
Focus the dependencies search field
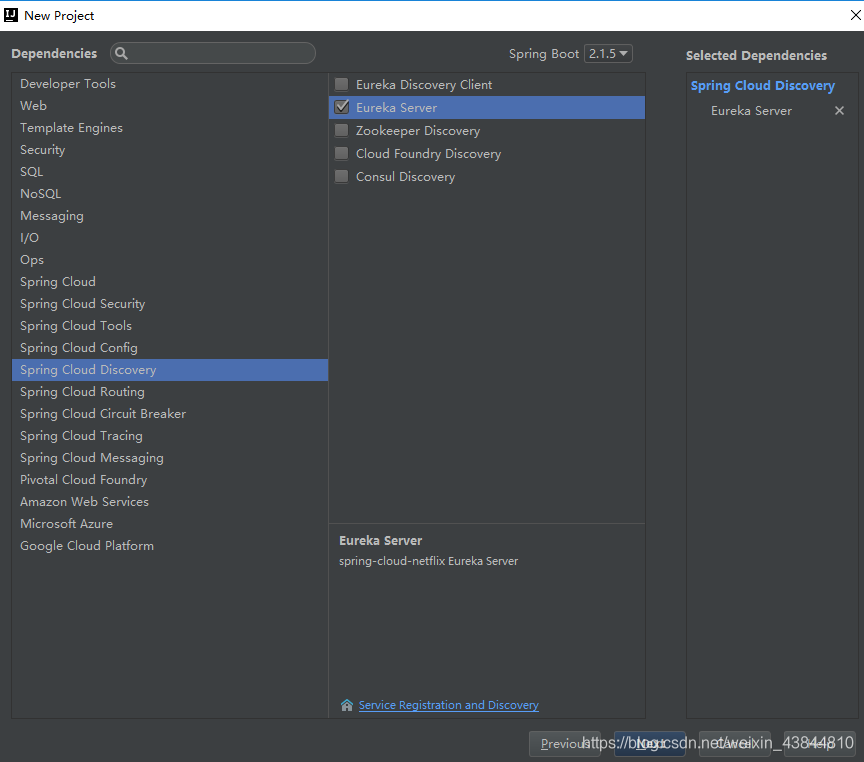pos(213,53)
